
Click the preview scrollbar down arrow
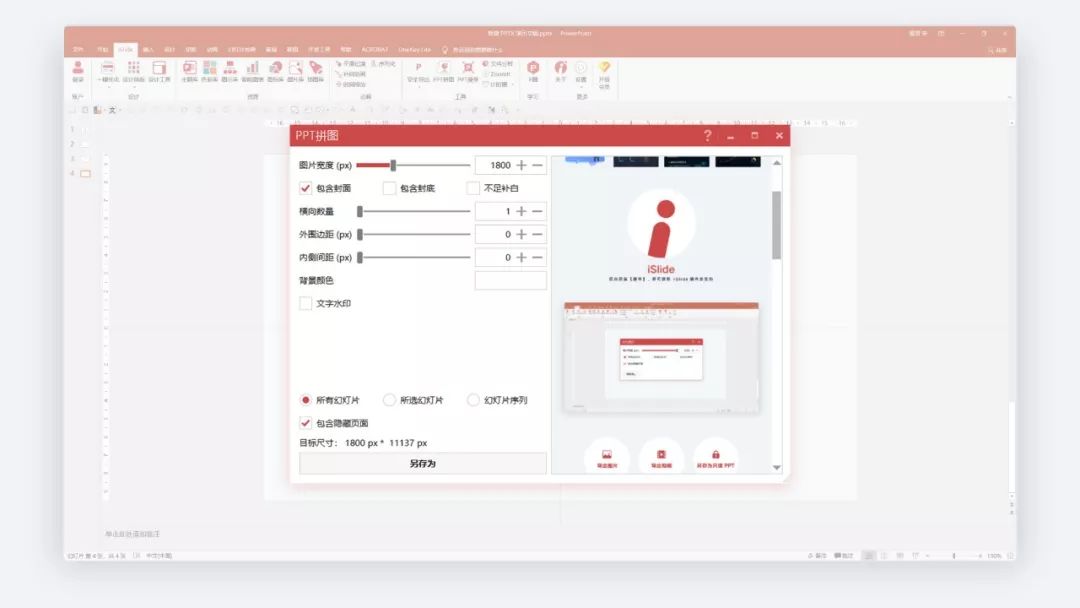point(776,468)
